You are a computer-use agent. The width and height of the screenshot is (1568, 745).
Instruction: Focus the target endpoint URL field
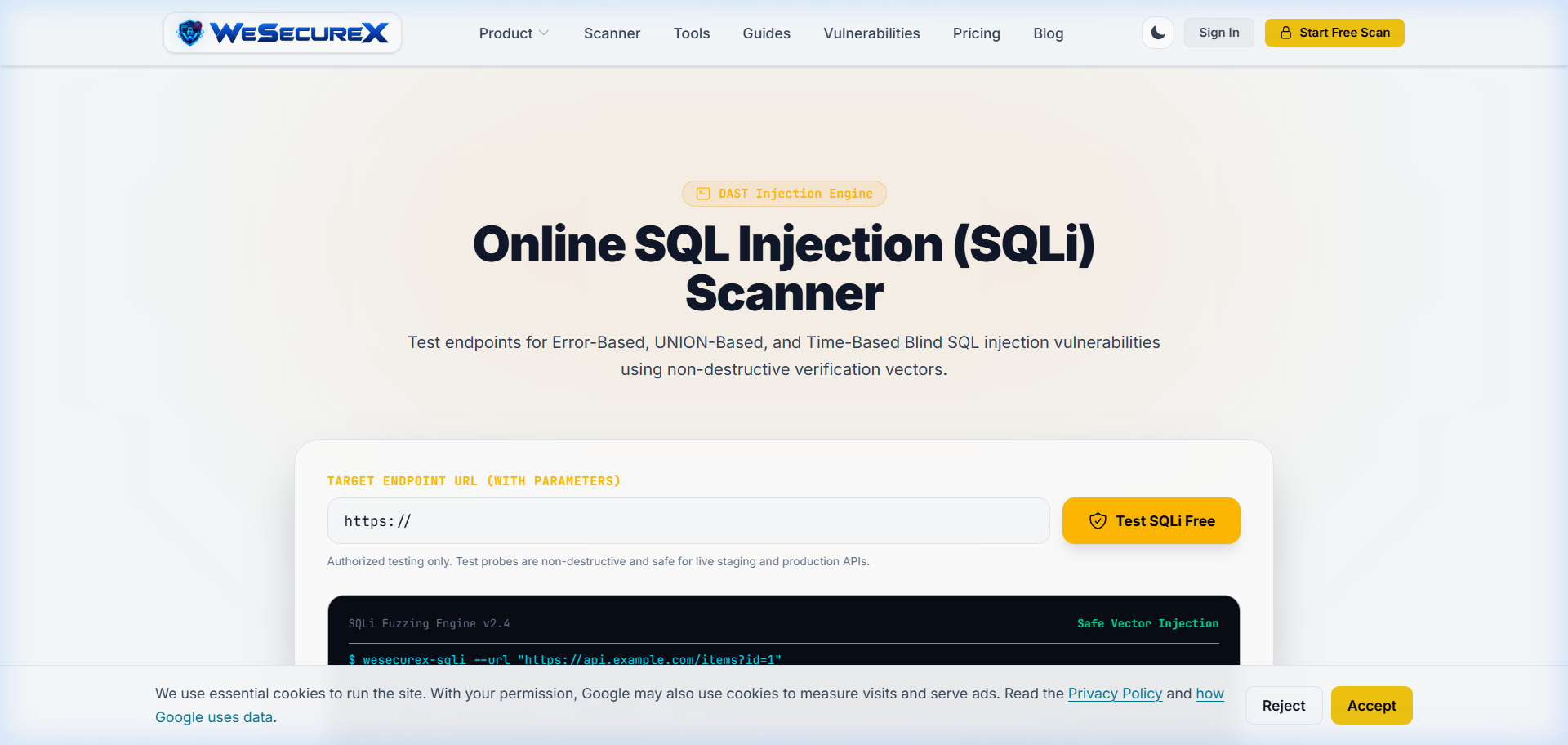point(688,521)
